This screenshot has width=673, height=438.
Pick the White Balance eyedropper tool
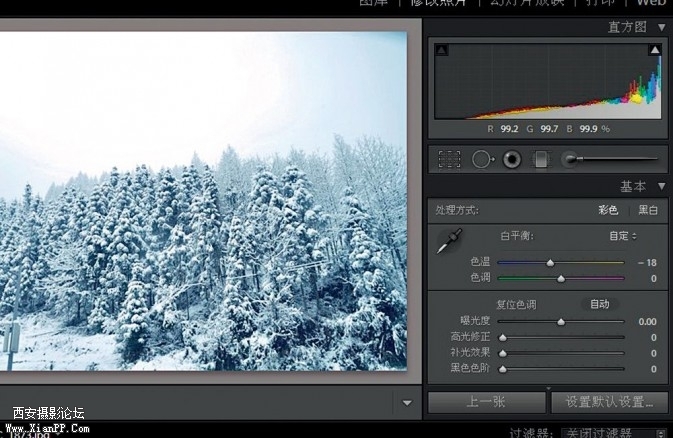[452, 241]
